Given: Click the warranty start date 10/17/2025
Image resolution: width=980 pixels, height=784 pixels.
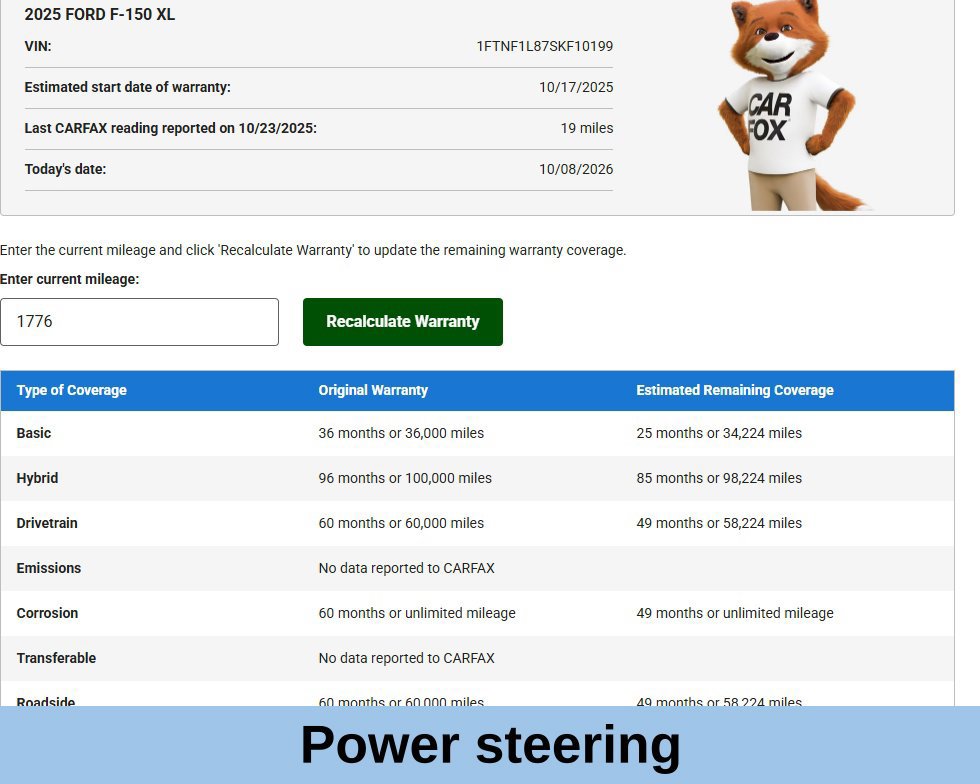Looking at the screenshot, I should pos(576,87).
